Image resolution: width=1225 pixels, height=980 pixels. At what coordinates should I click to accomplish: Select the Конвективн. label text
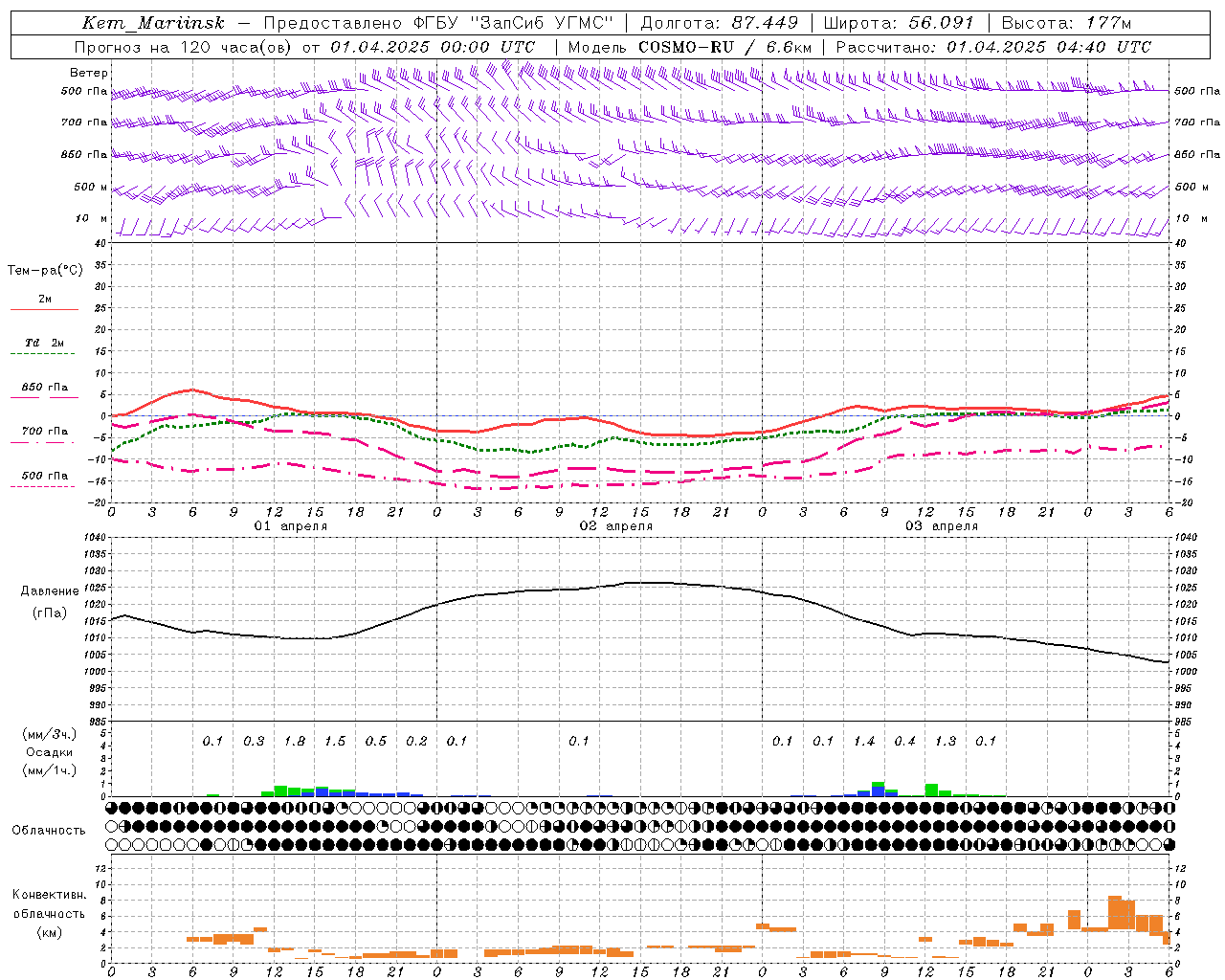click(50, 895)
